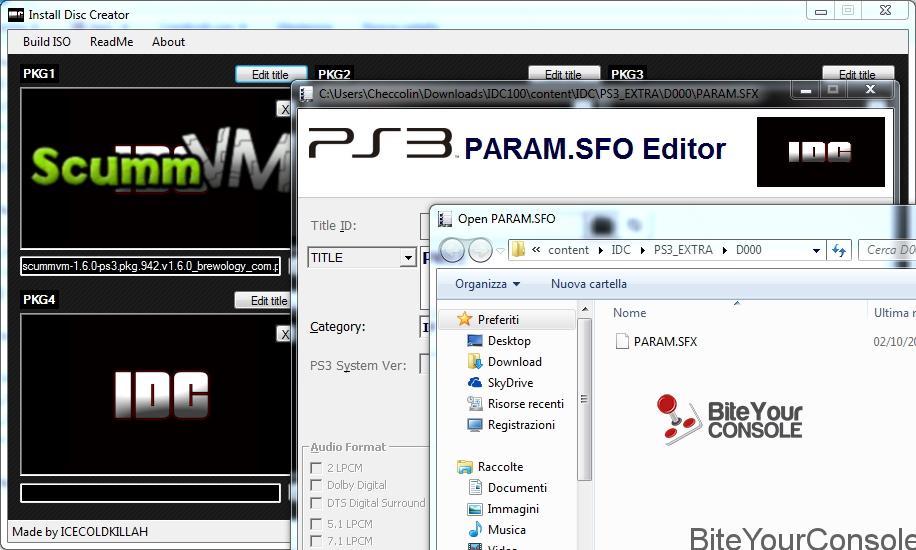Viewport: 916px width, 550px height.
Task: Click the PARAM.SFX file icon
Action: click(x=622, y=341)
